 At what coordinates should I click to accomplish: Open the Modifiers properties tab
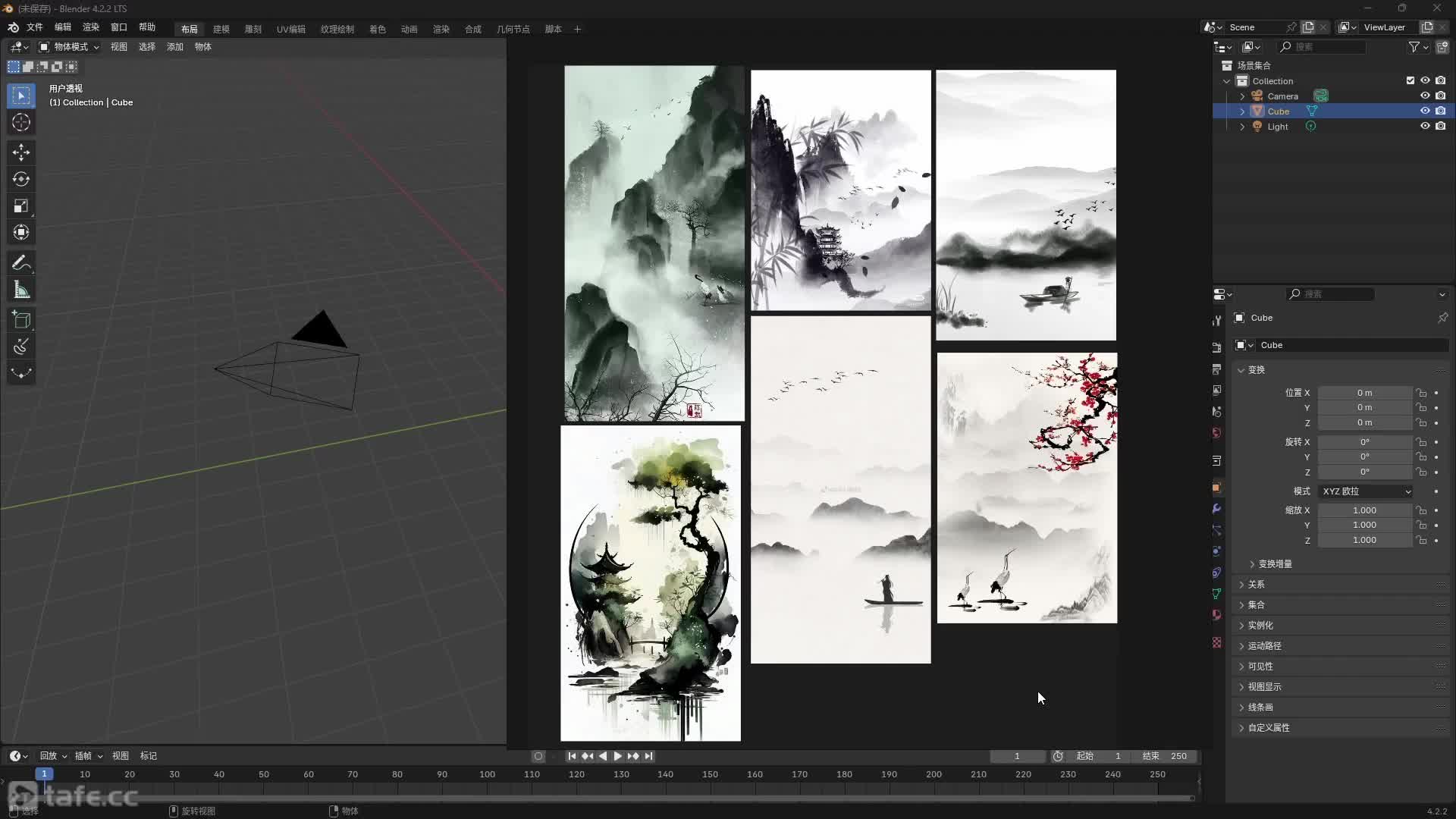click(x=1217, y=509)
